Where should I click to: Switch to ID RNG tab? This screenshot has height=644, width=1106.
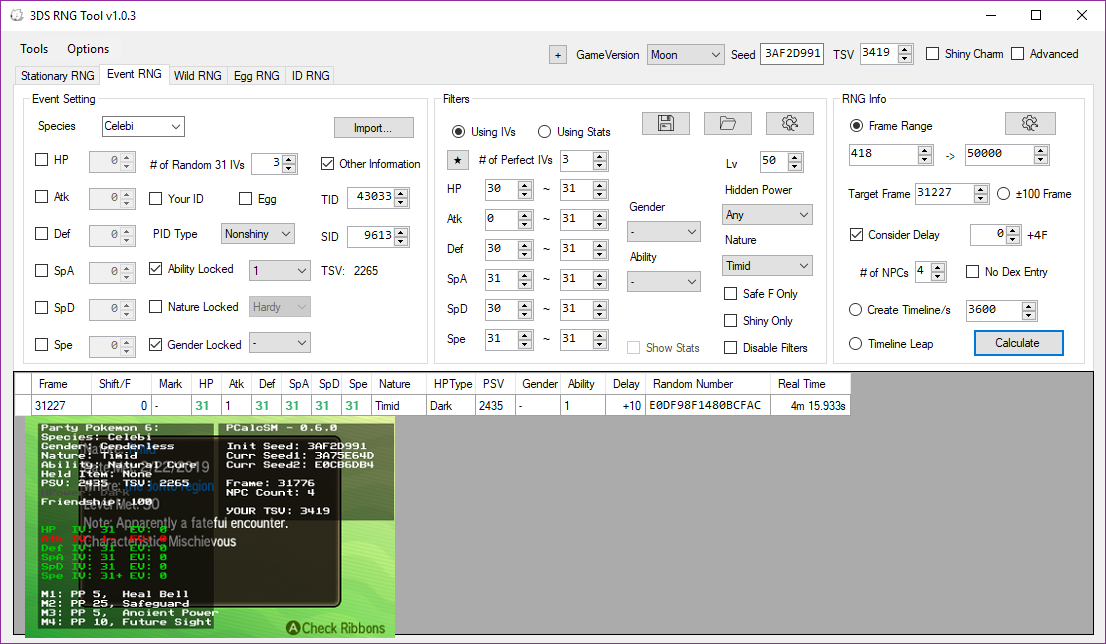(x=310, y=75)
